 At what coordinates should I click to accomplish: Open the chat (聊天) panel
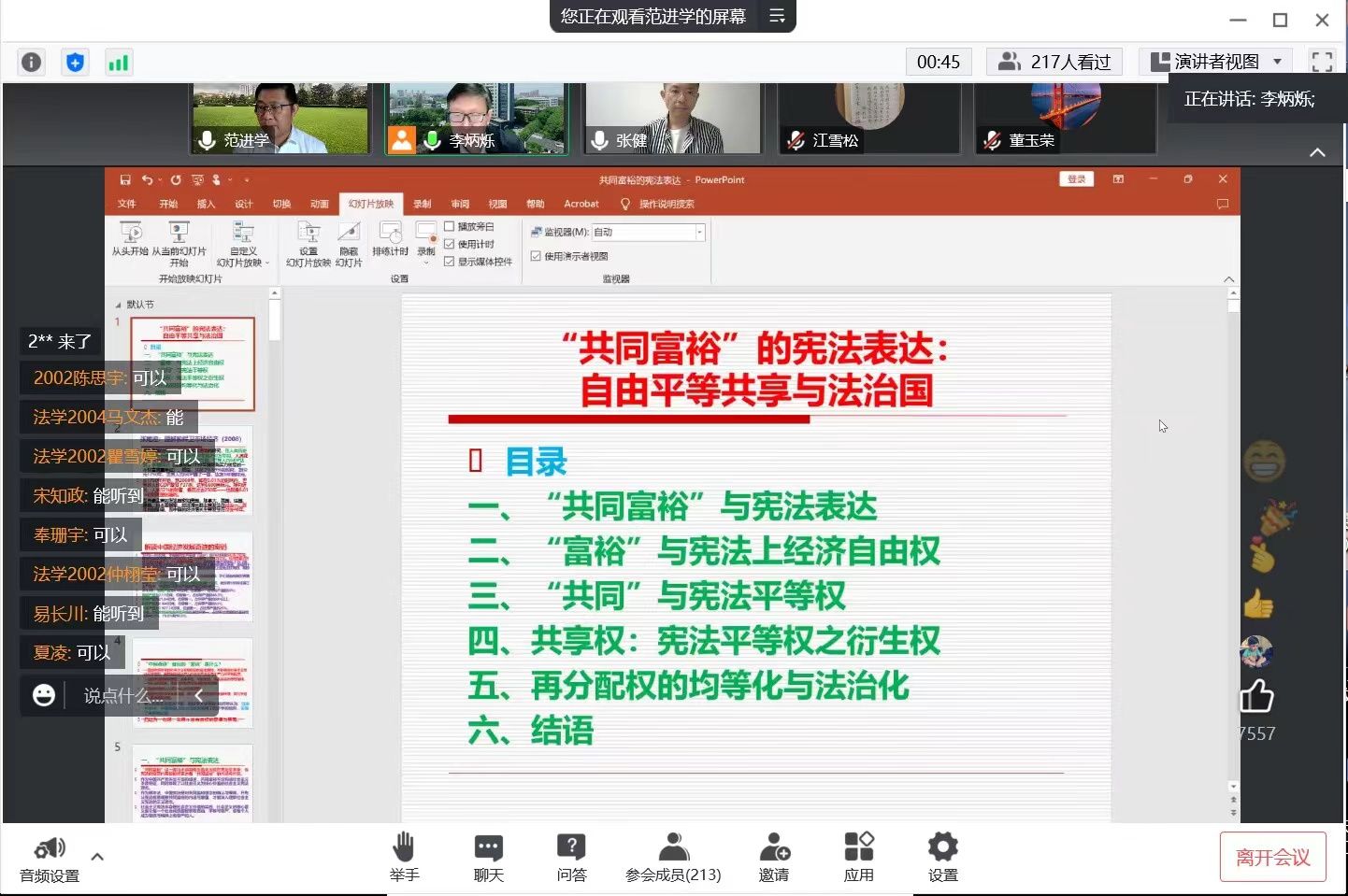pyautogui.click(x=488, y=855)
